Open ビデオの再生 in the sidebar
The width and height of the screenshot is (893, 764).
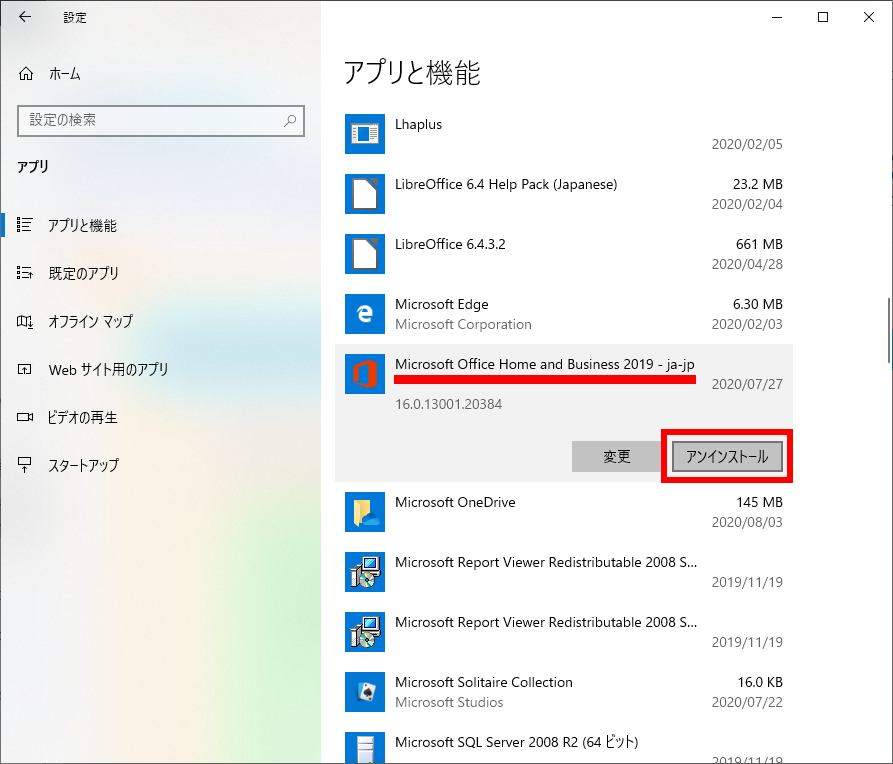(83, 418)
